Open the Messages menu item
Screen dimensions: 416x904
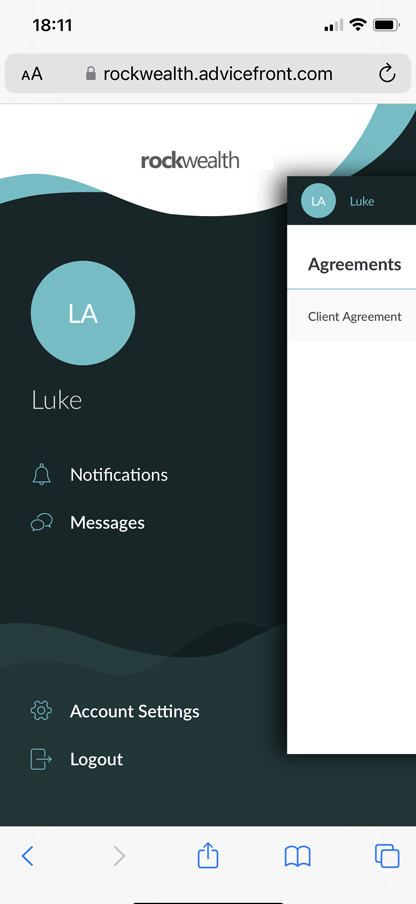[107, 523]
